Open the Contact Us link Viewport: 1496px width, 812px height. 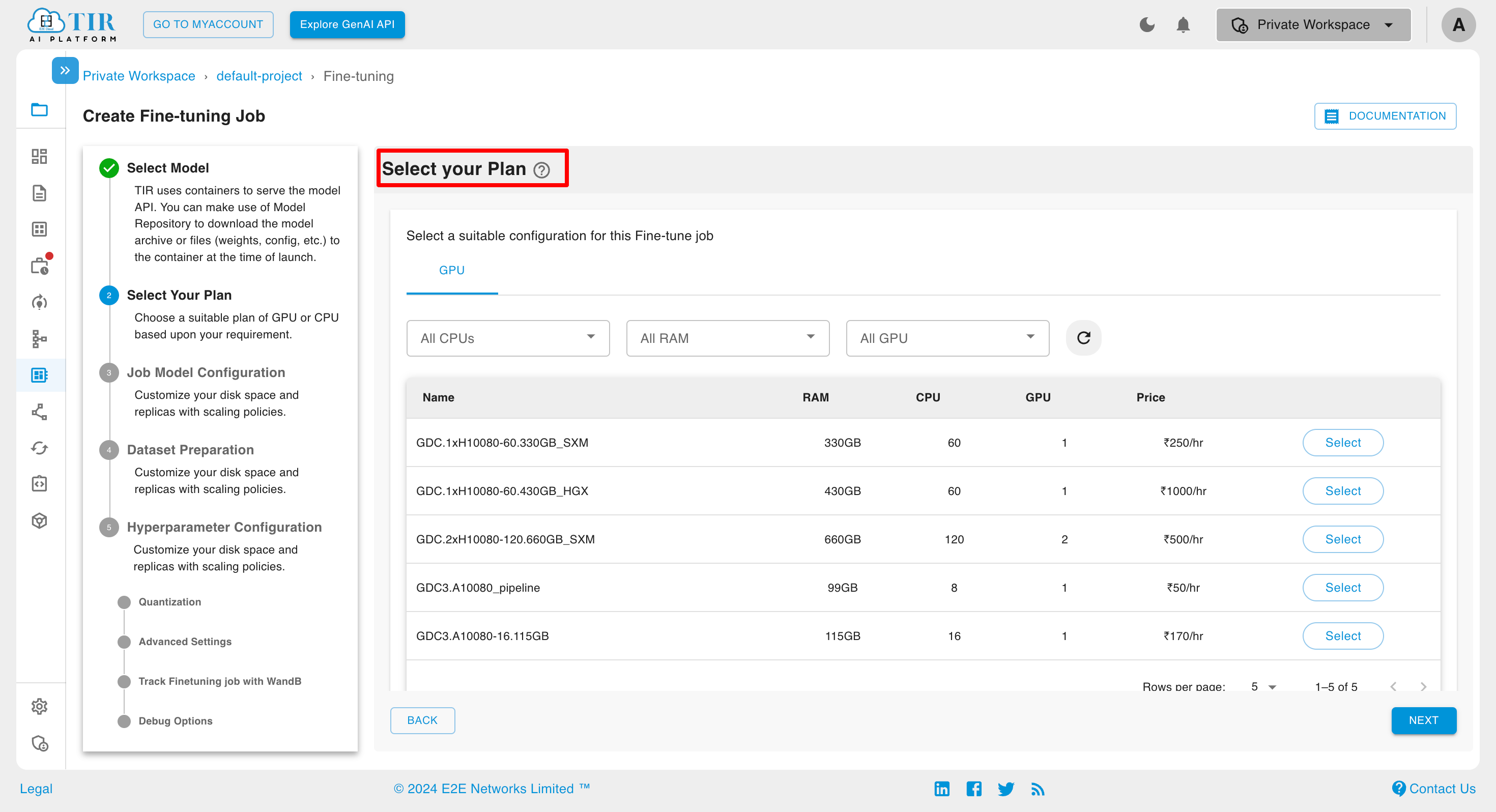coord(1434,788)
